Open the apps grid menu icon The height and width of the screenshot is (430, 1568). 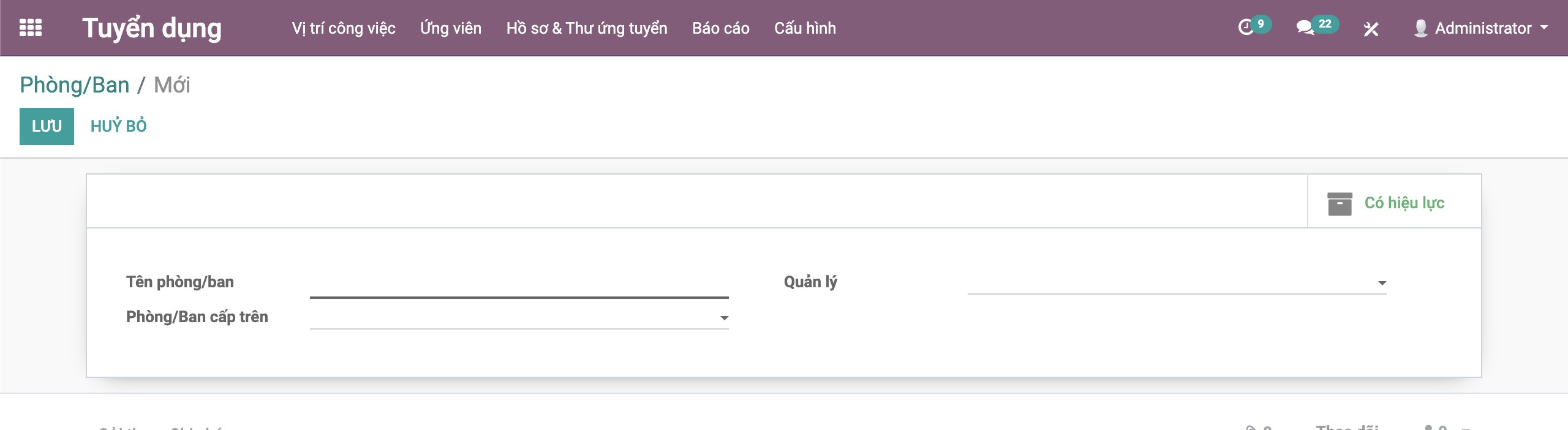click(31, 28)
